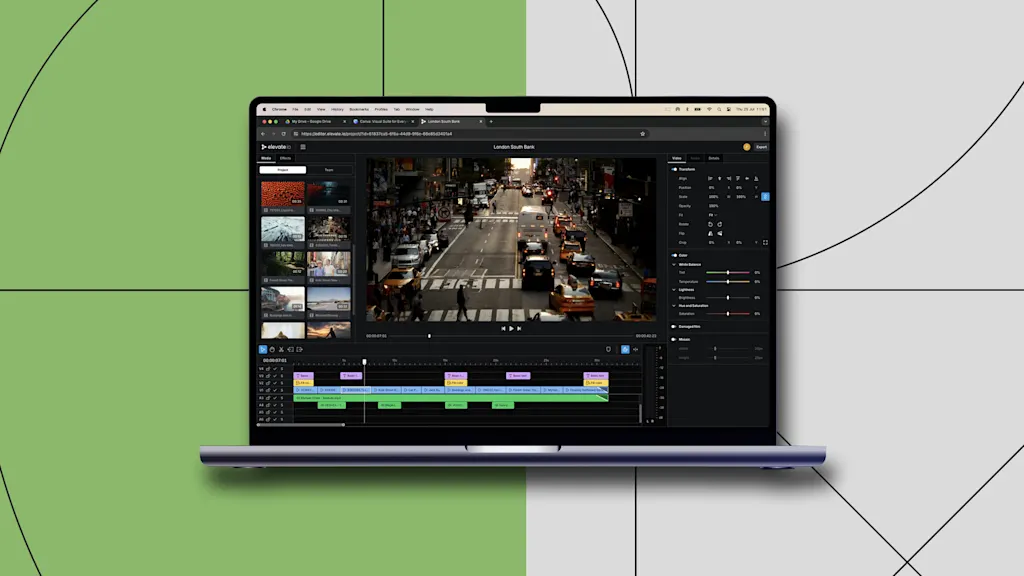Flip the clip horizontally
The width and height of the screenshot is (1024, 576).
click(710, 233)
